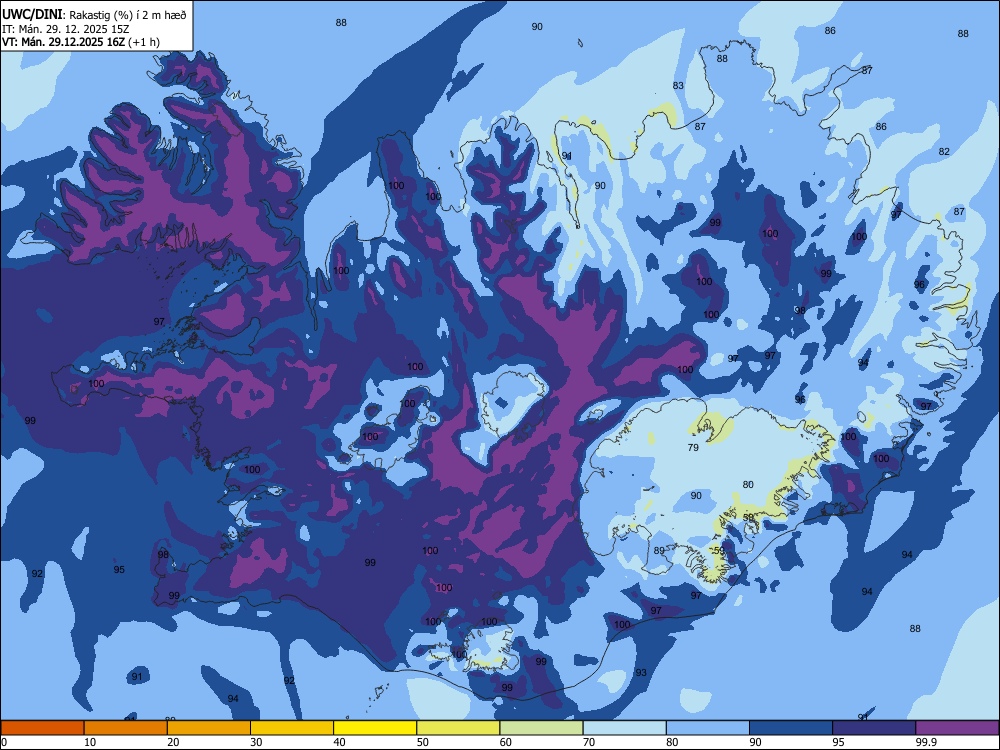Click the light blue 80–90 legend swatch
1000x750 pixels.
point(708,728)
